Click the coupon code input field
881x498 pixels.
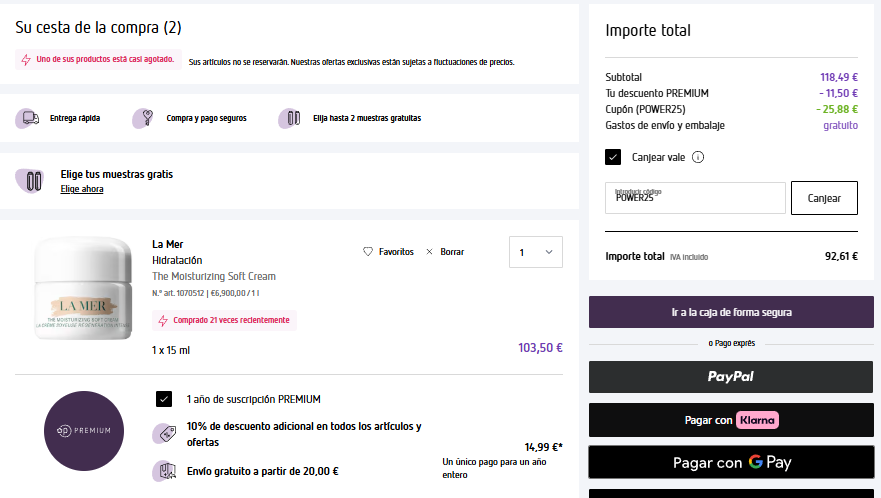point(696,198)
